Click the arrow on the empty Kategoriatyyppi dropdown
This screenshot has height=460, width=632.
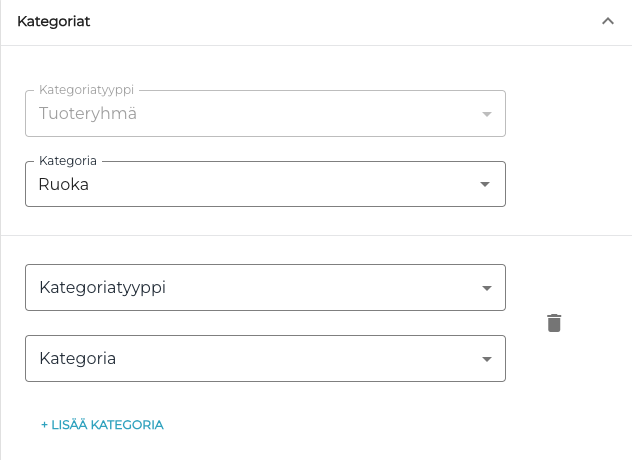[x=486, y=288]
